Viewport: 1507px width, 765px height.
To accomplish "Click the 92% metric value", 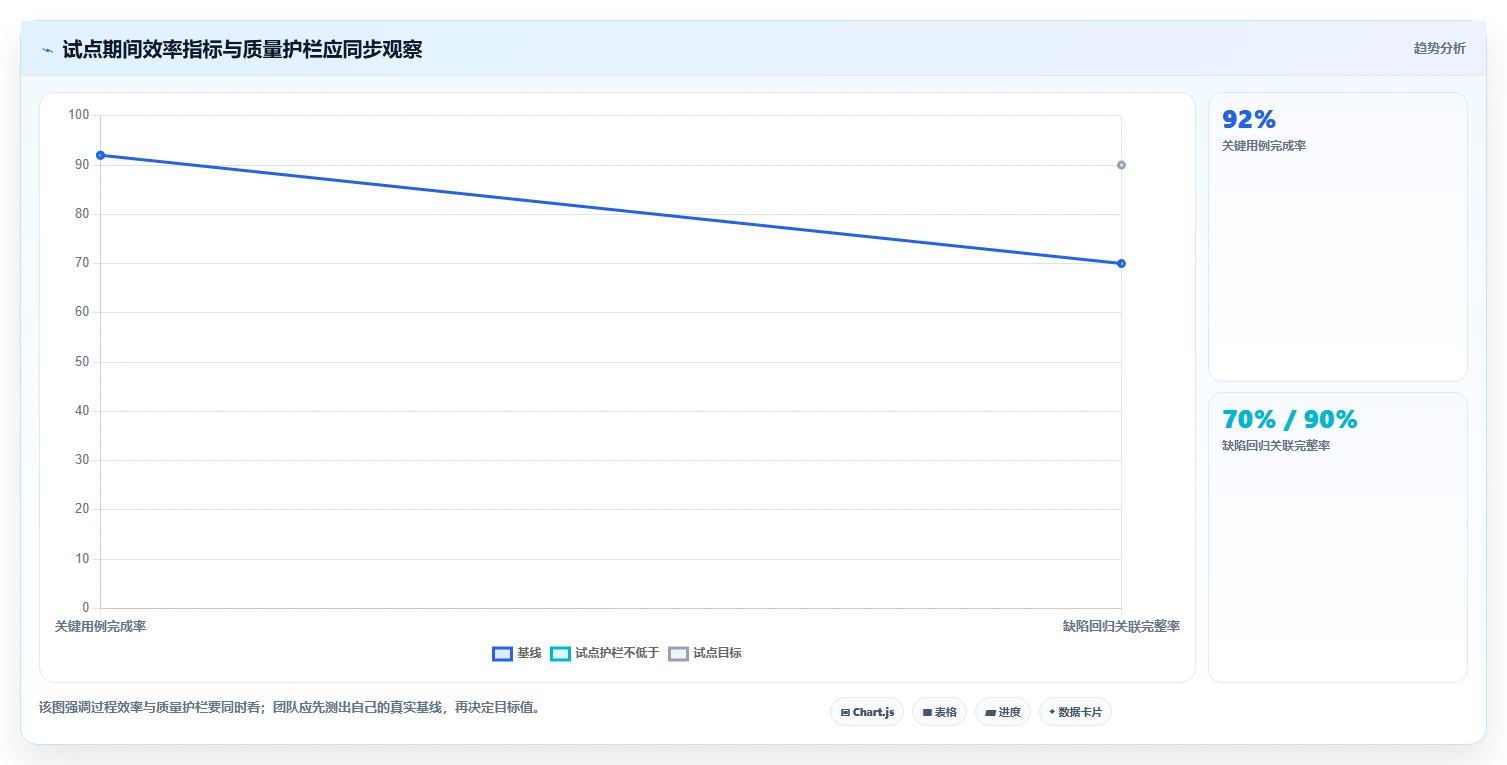I will pyautogui.click(x=1249, y=120).
